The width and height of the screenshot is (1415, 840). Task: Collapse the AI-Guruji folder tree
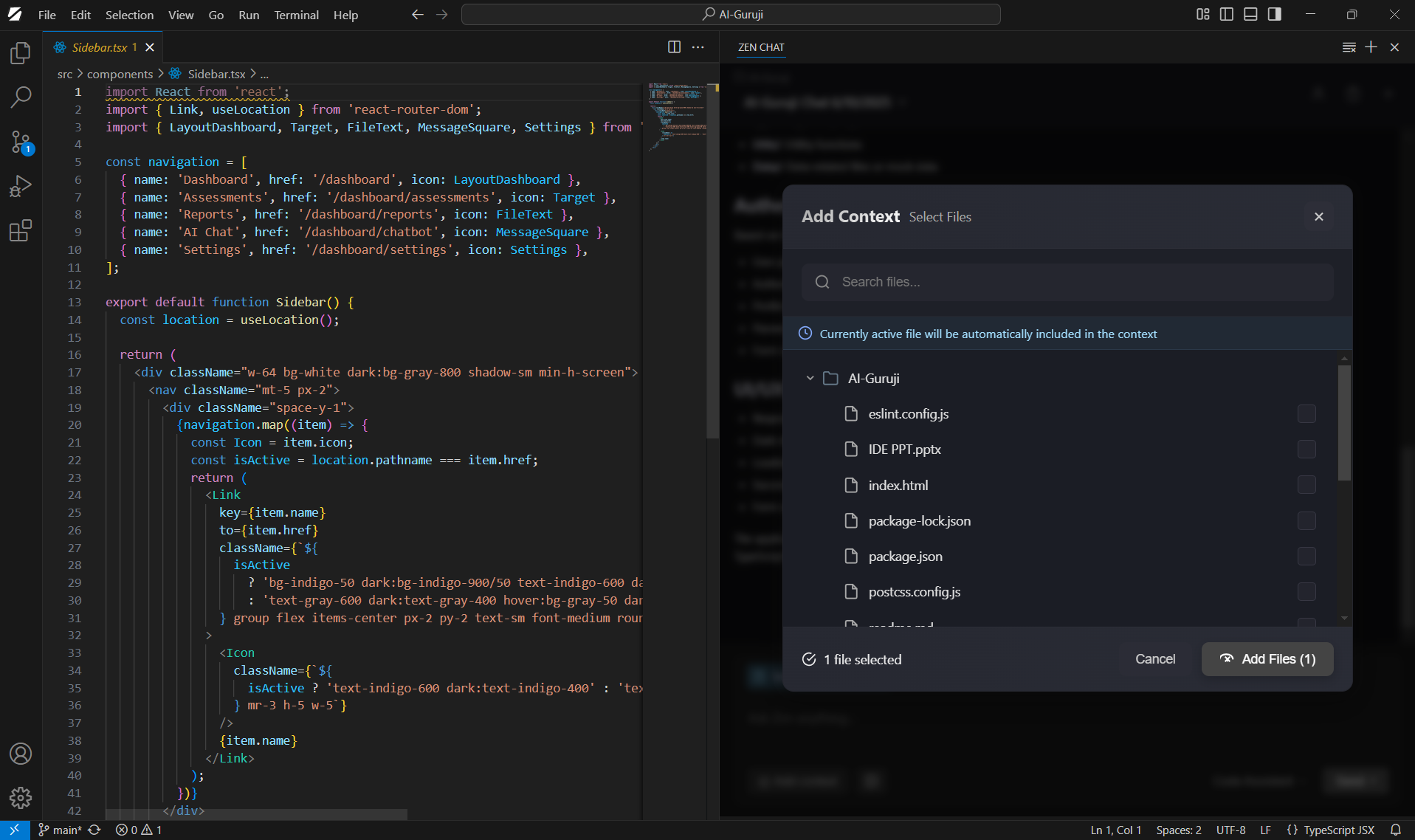click(x=810, y=378)
